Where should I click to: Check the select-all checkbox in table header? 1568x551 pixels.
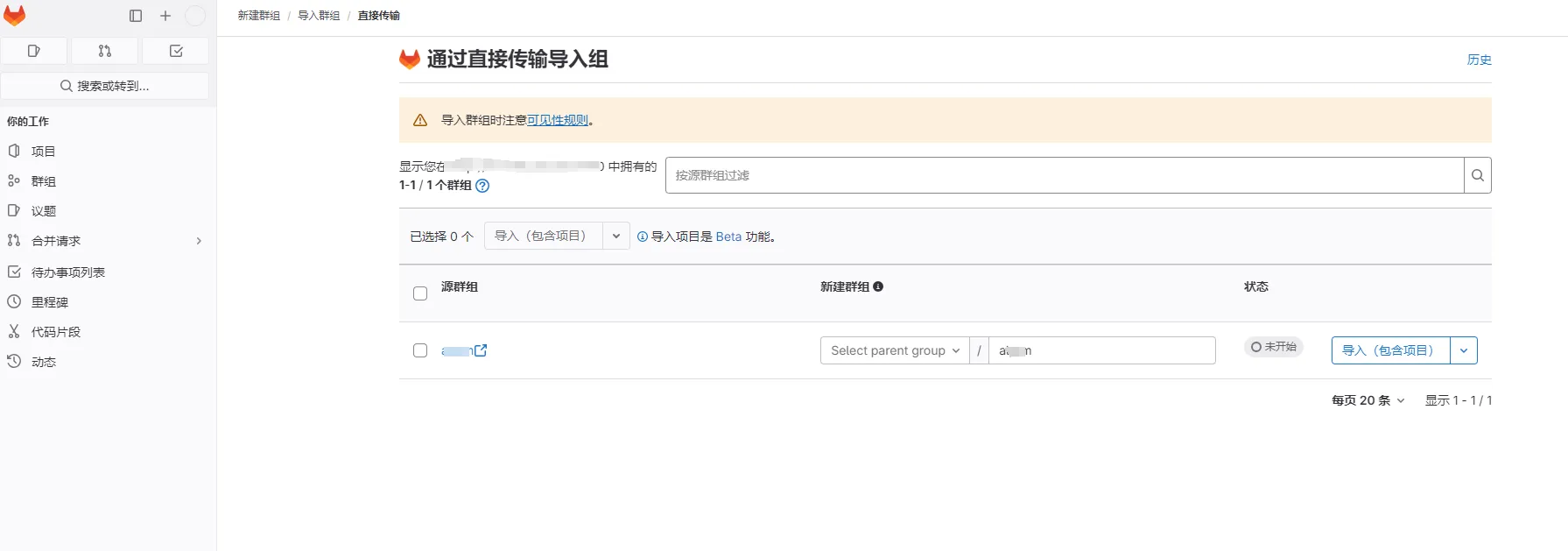(x=420, y=293)
